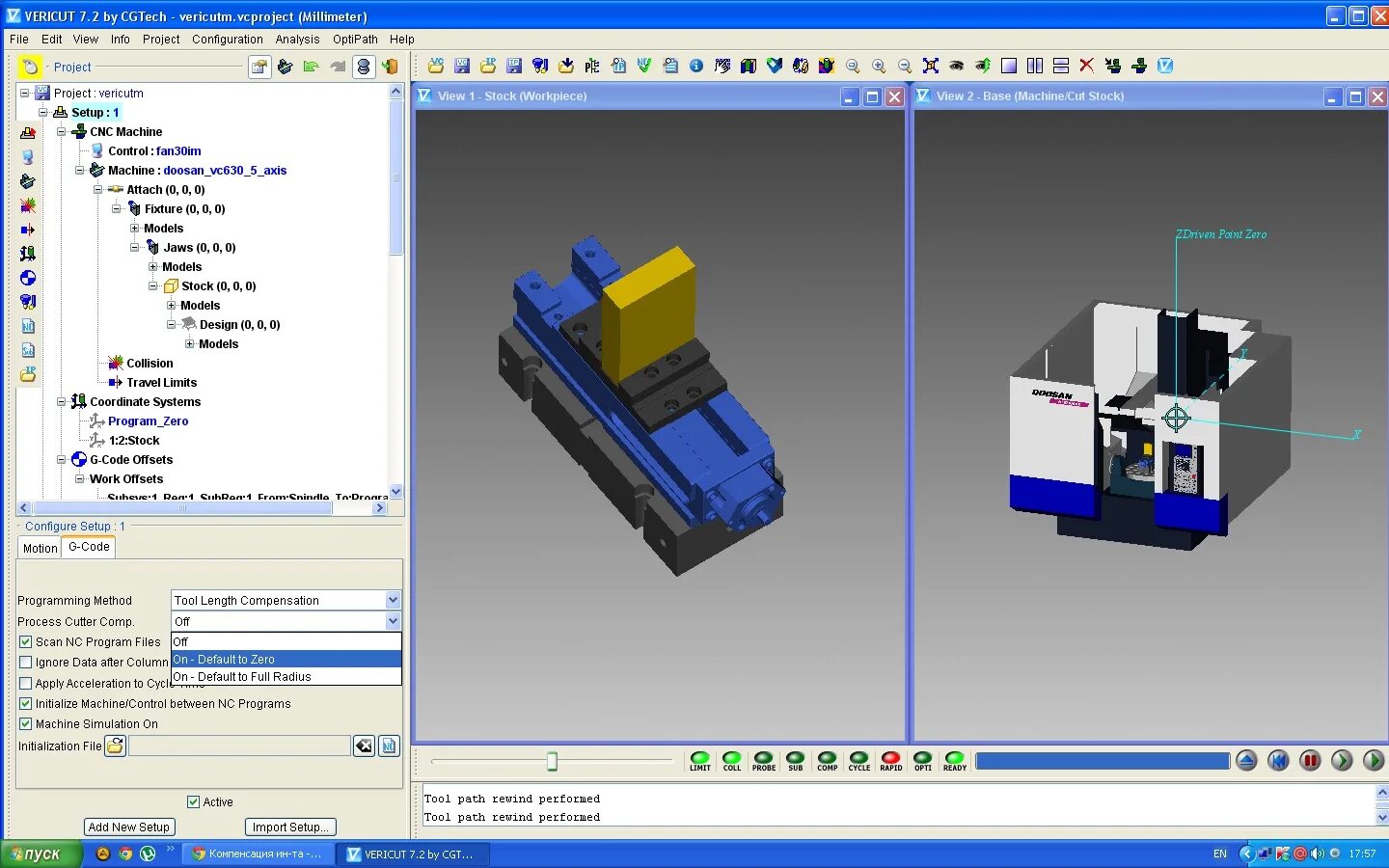Click the blue simulation progress bar
1389x868 pixels.
click(1103, 761)
